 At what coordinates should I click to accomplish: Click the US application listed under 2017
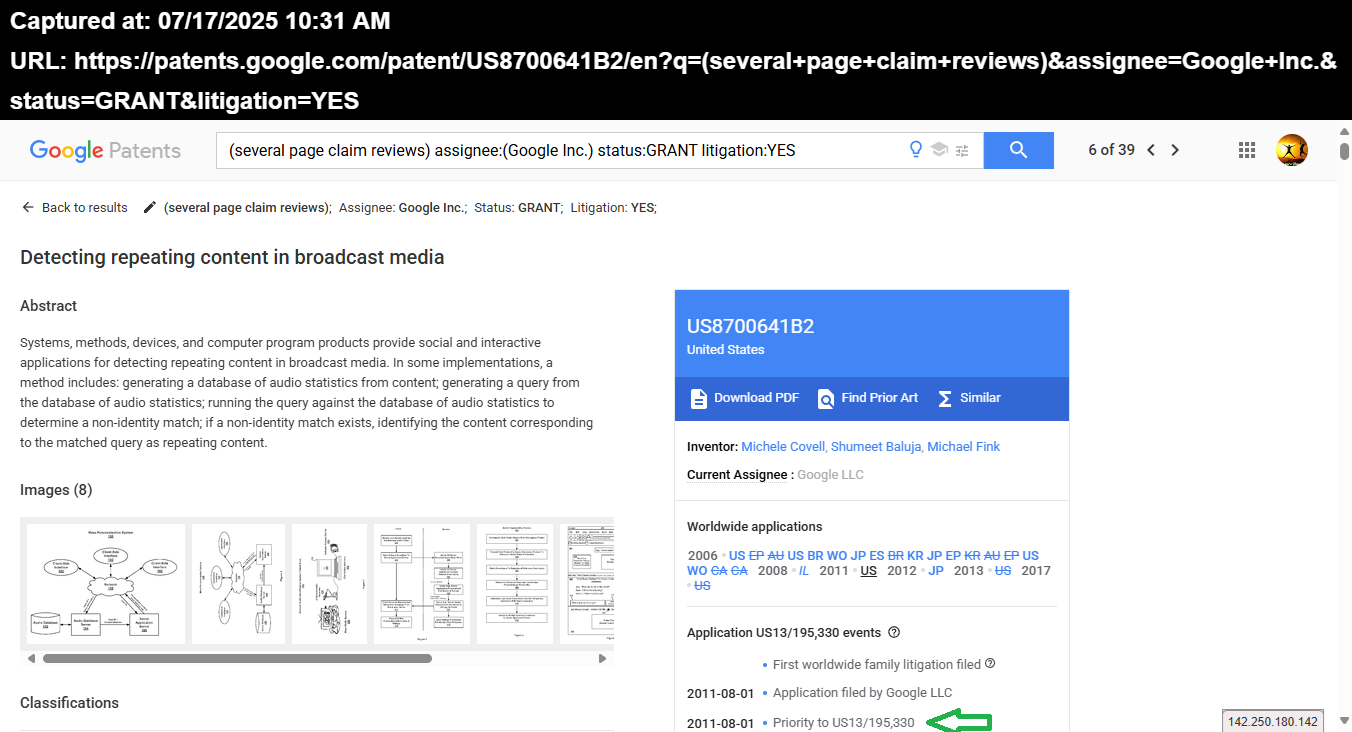pos(702,585)
